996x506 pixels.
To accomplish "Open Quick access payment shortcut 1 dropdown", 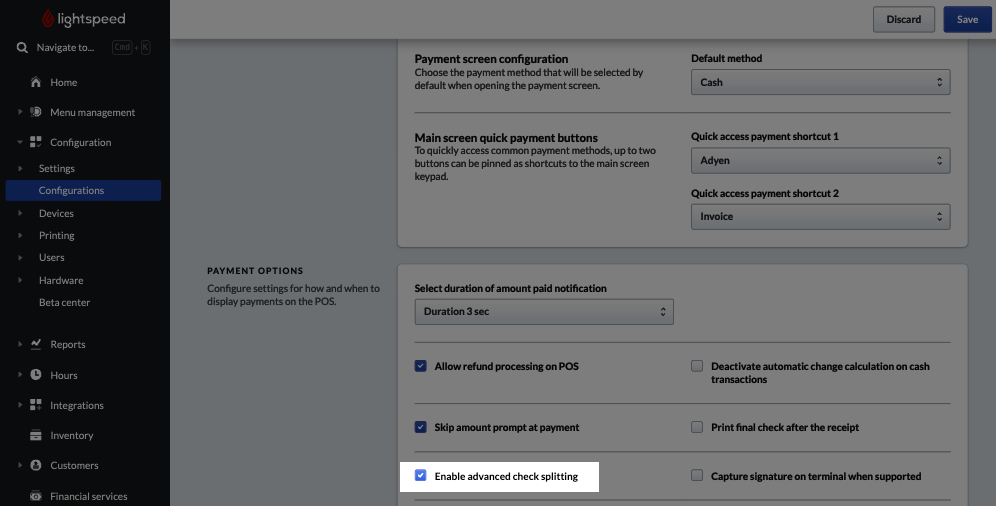I will coord(820,160).
